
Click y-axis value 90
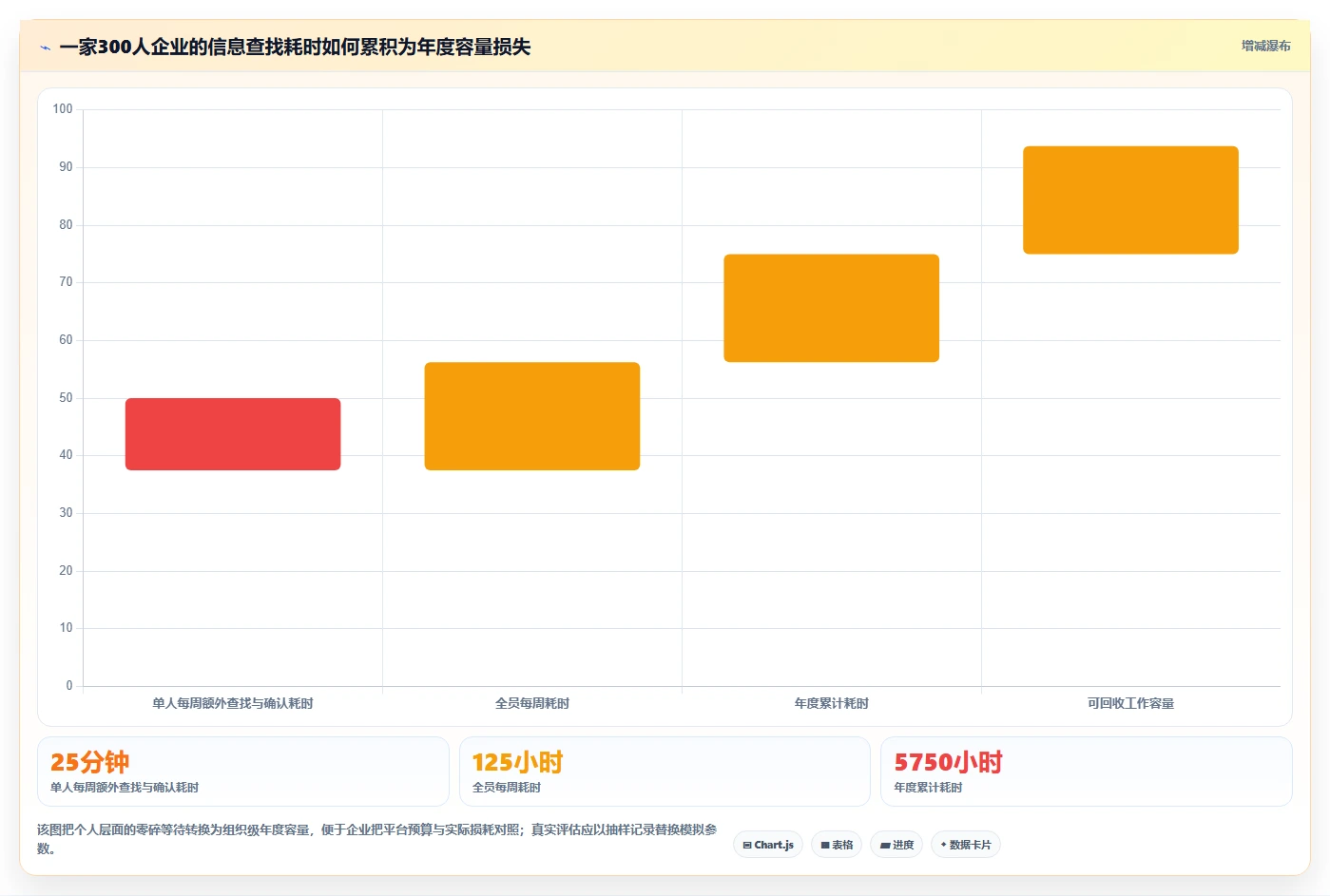tap(66, 166)
